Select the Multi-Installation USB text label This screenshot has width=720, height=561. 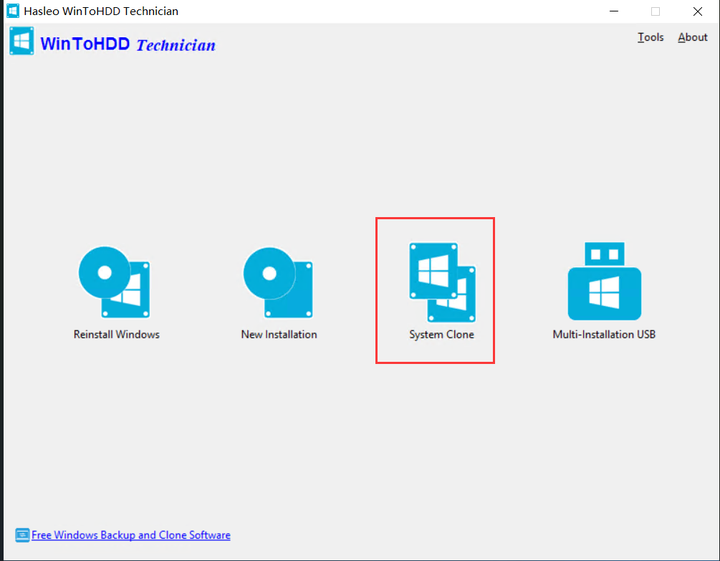604,334
